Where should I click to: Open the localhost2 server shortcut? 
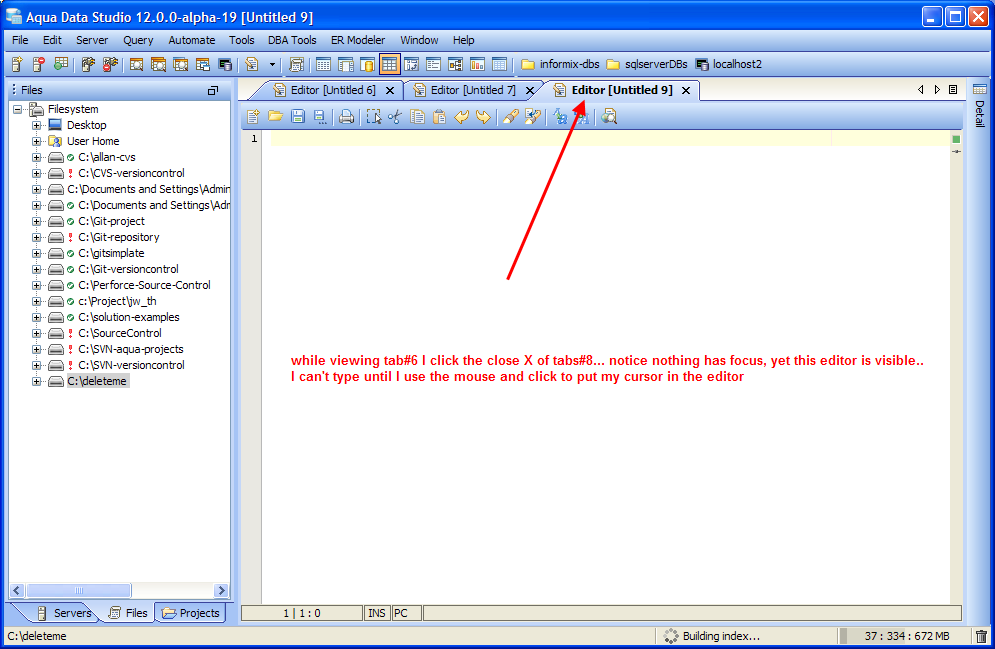[728, 64]
